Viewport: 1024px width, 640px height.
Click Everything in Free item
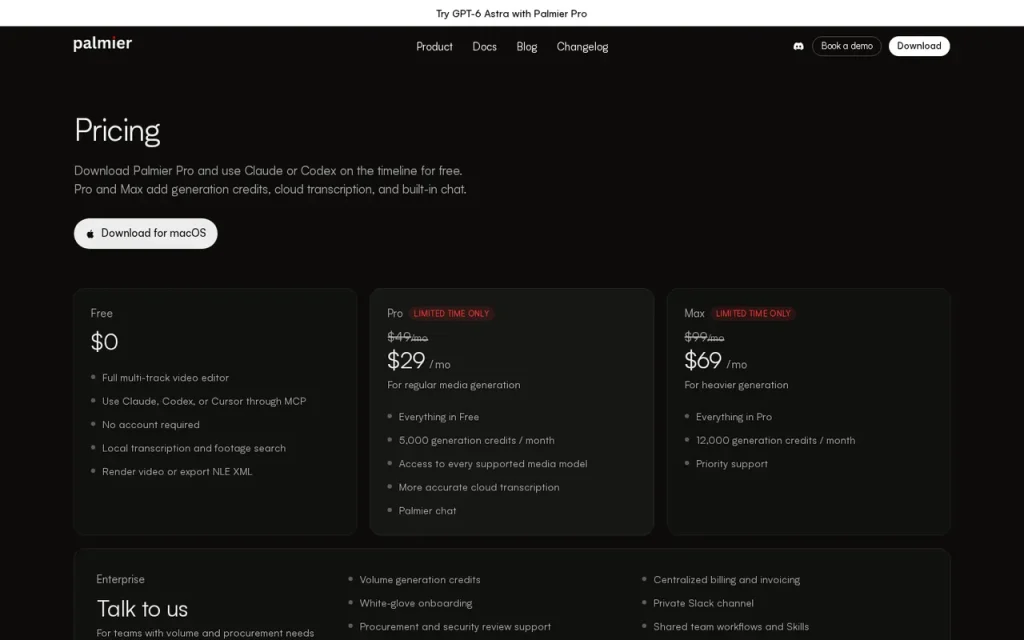(x=438, y=417)
